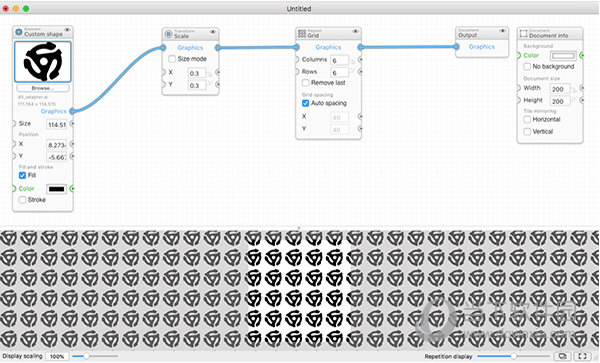Click Width output port on Document info
This screenshot has width=600, height=363.
582,88
